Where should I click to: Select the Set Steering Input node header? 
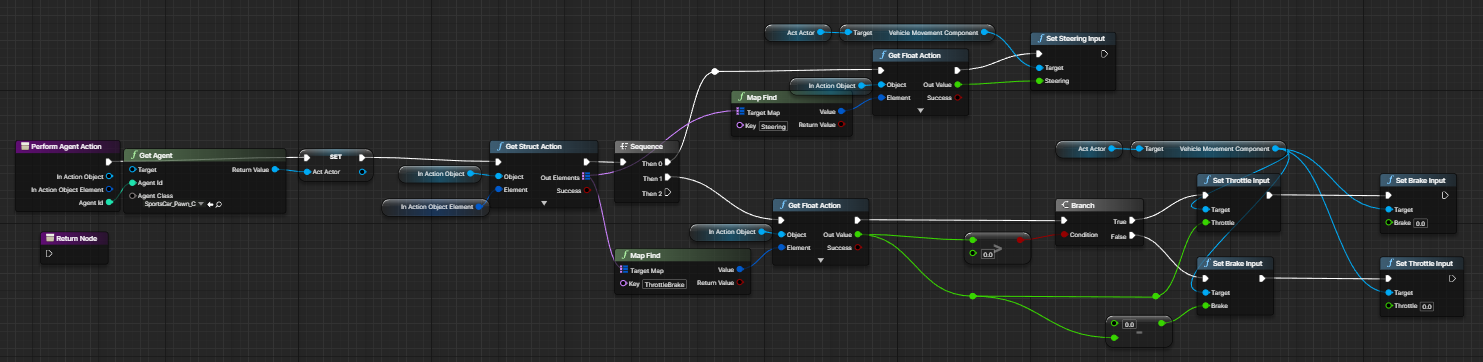click(1073, 39)
